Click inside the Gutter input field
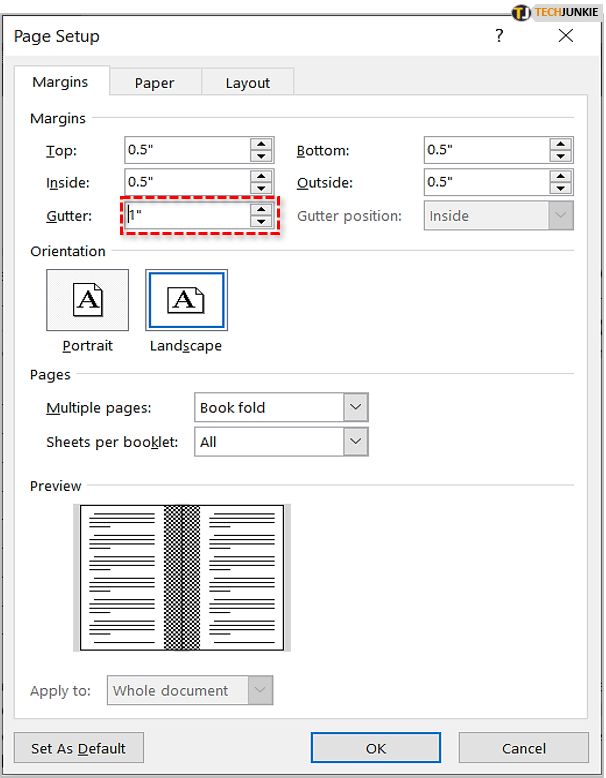The image size is (606, 778). pyautogui.click(x=186, y=215)
